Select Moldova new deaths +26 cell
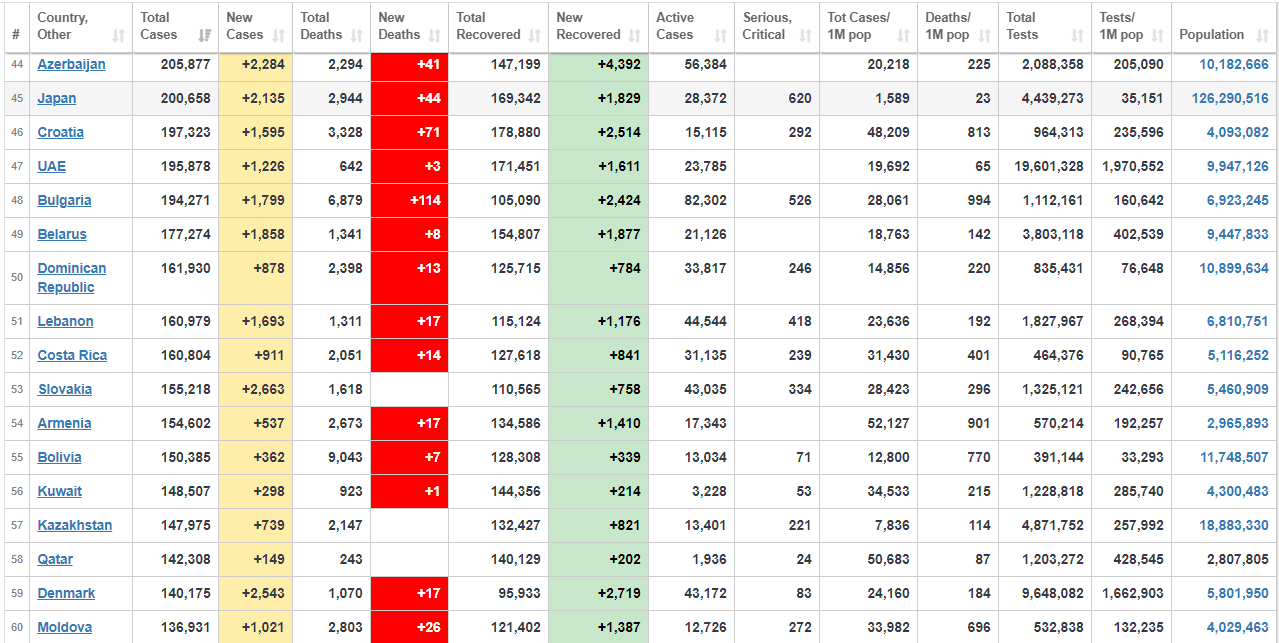This screenshot has width=1279, height=643. point(410,627)
